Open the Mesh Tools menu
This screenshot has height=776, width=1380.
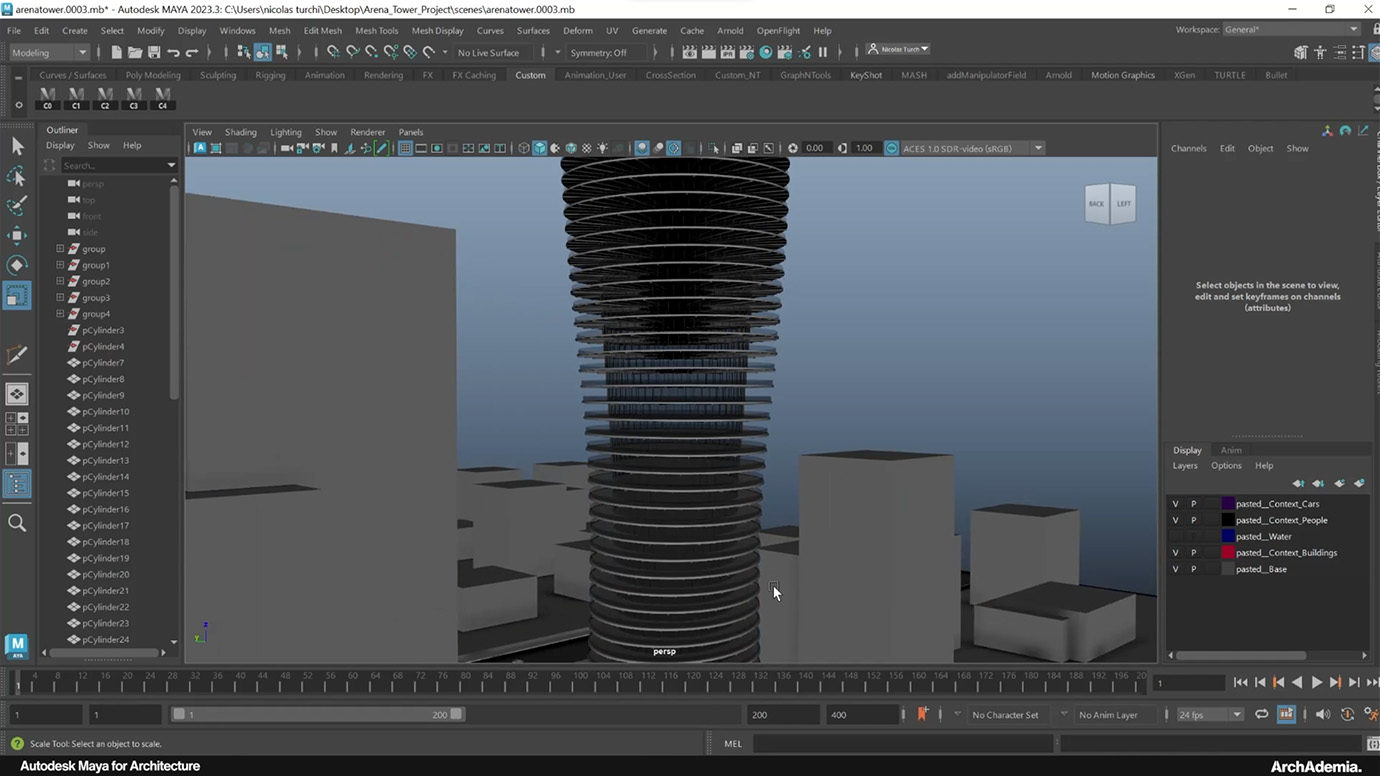[376, 31]
